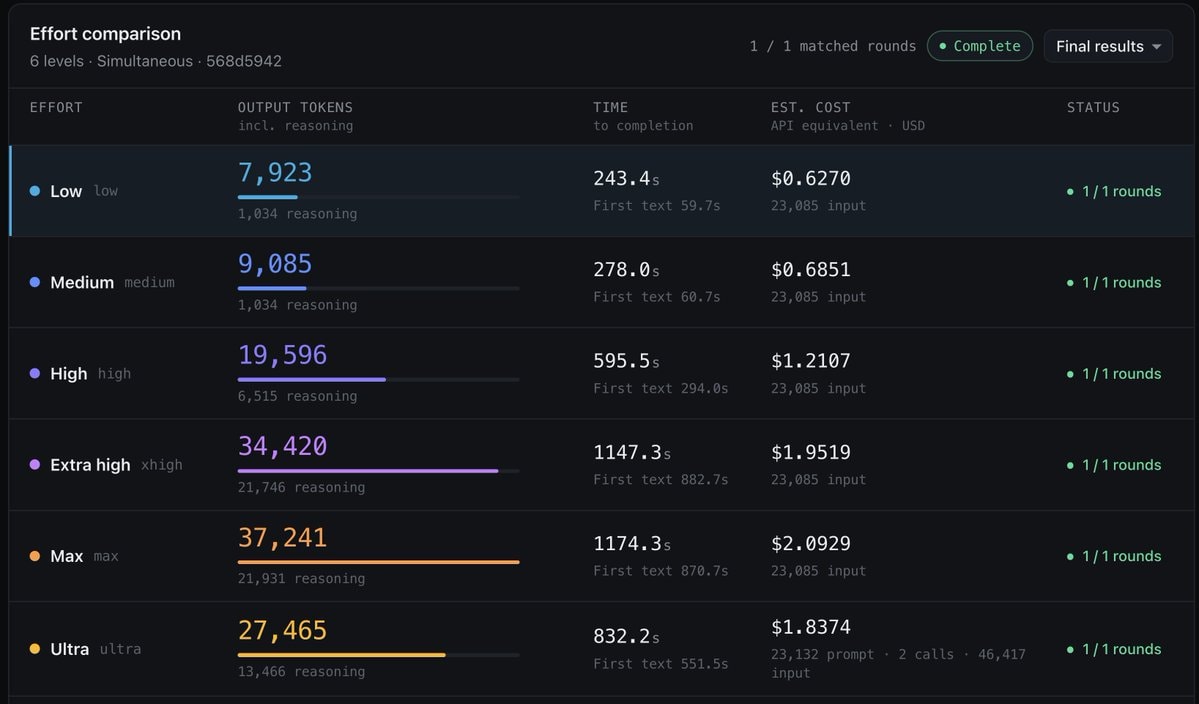1199x704 pixels.
Task: Click the 19,596 output tokens value
Action: [282, 355]
